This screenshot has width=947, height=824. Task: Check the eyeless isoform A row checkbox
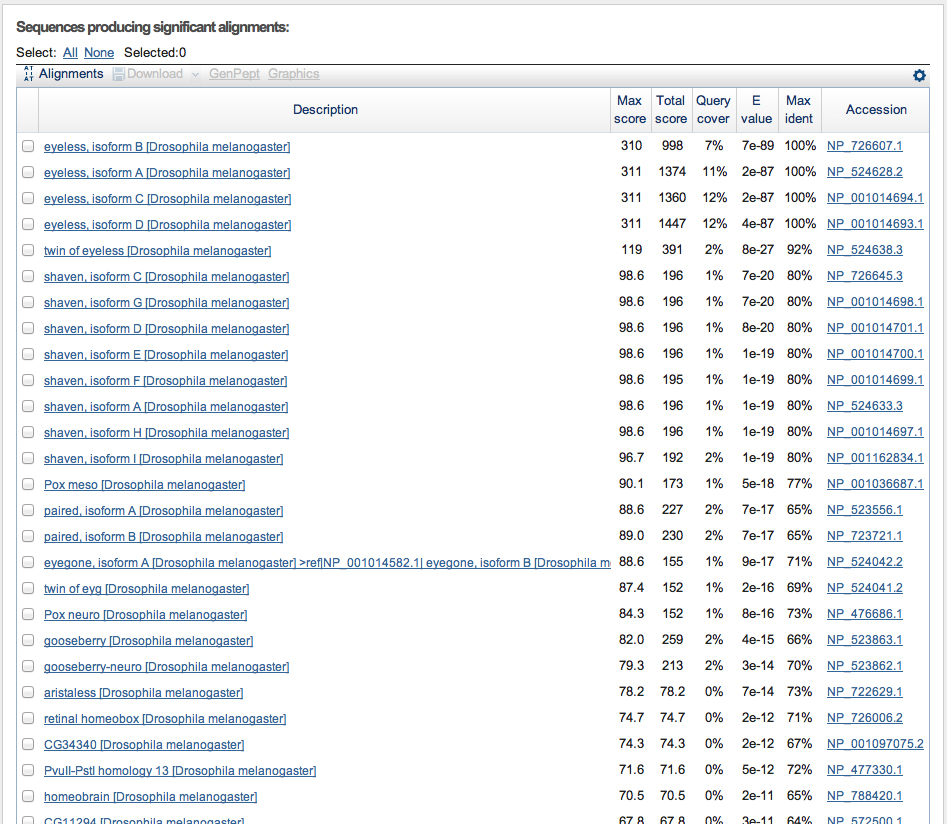tap(28, 172)
